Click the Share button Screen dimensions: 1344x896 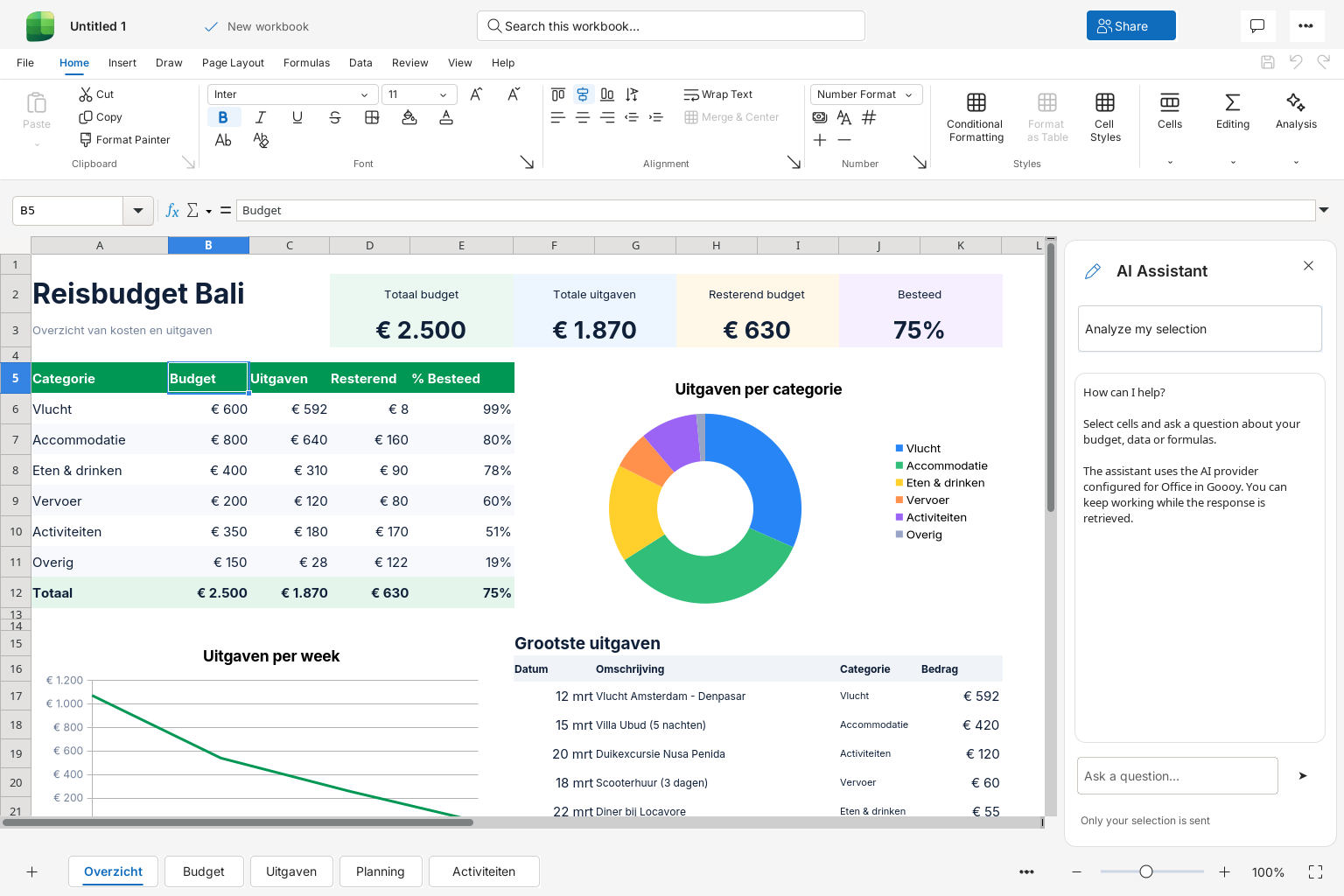[x=1131, y=26]
